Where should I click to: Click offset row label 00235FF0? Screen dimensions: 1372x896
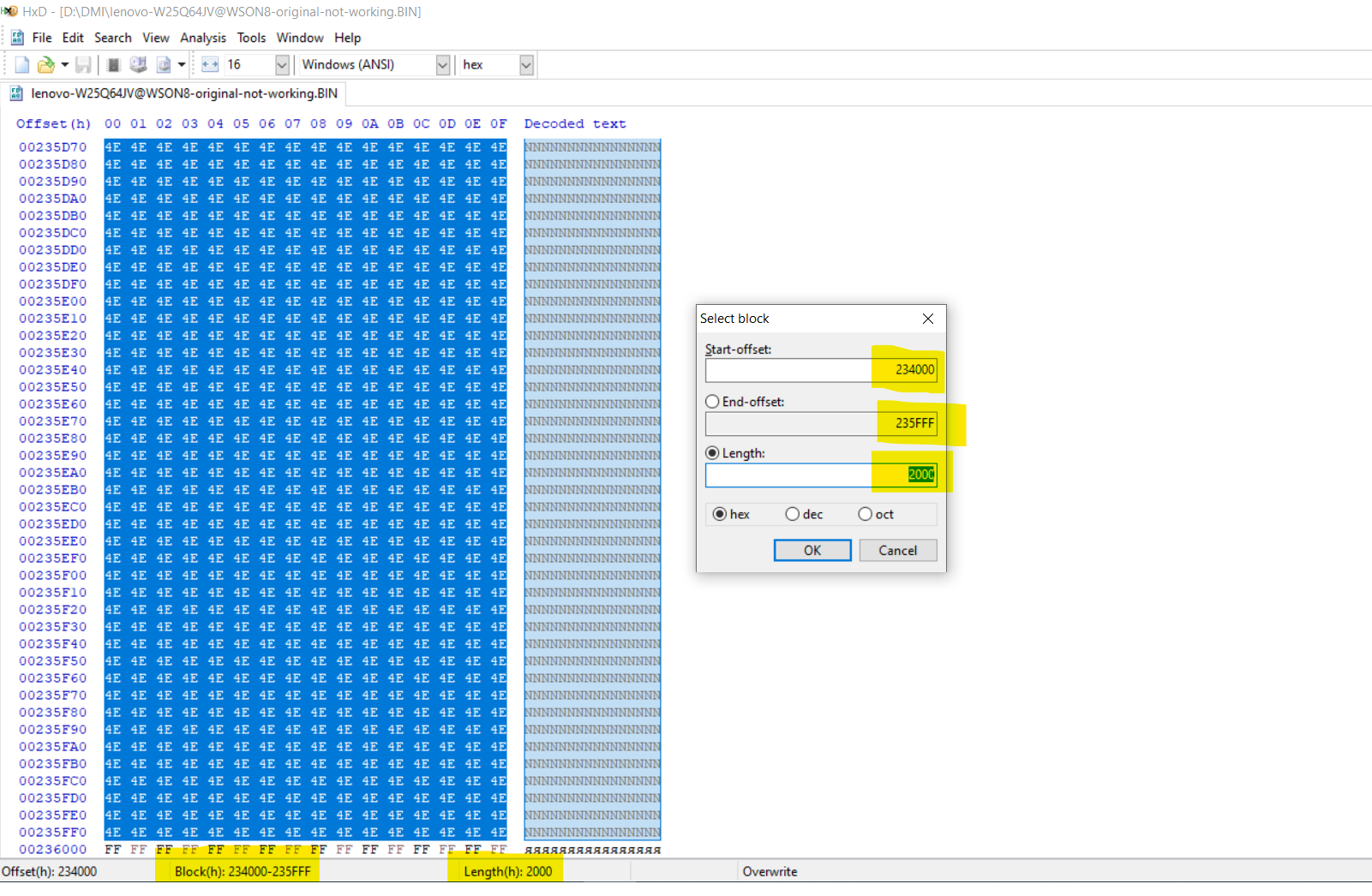coord(53,833)
